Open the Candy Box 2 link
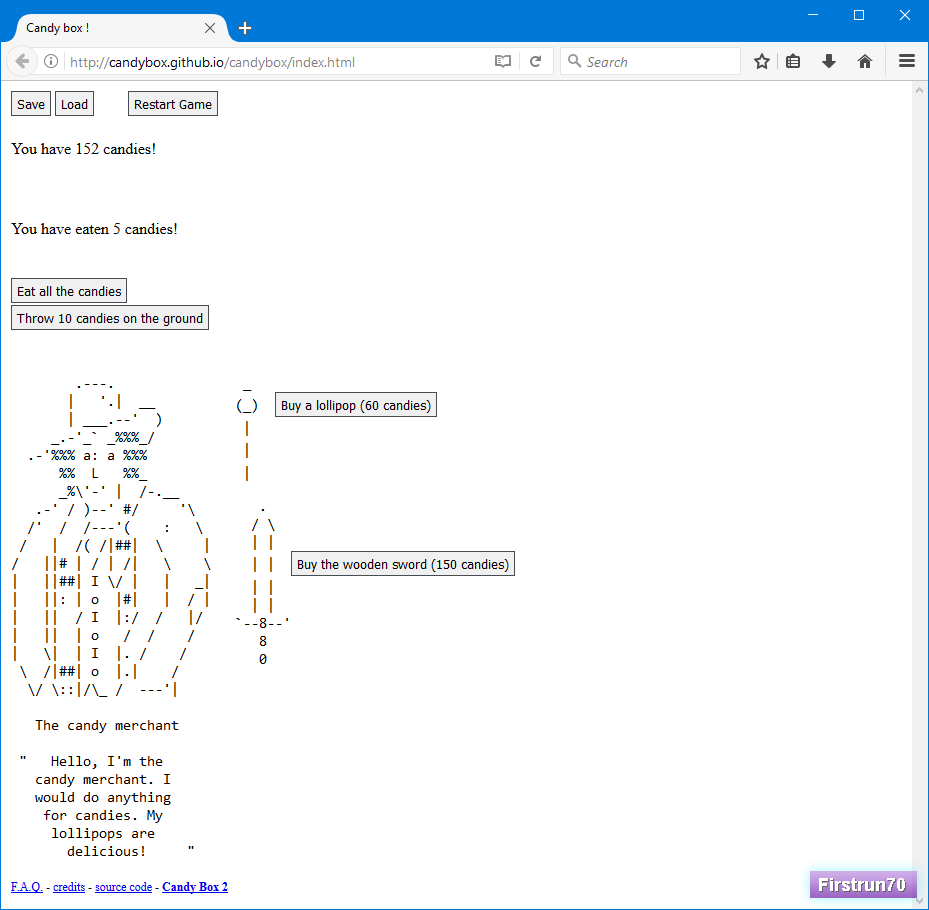This screenshot has width=929, height=910. pyautogui.click(x=195, y=887)
